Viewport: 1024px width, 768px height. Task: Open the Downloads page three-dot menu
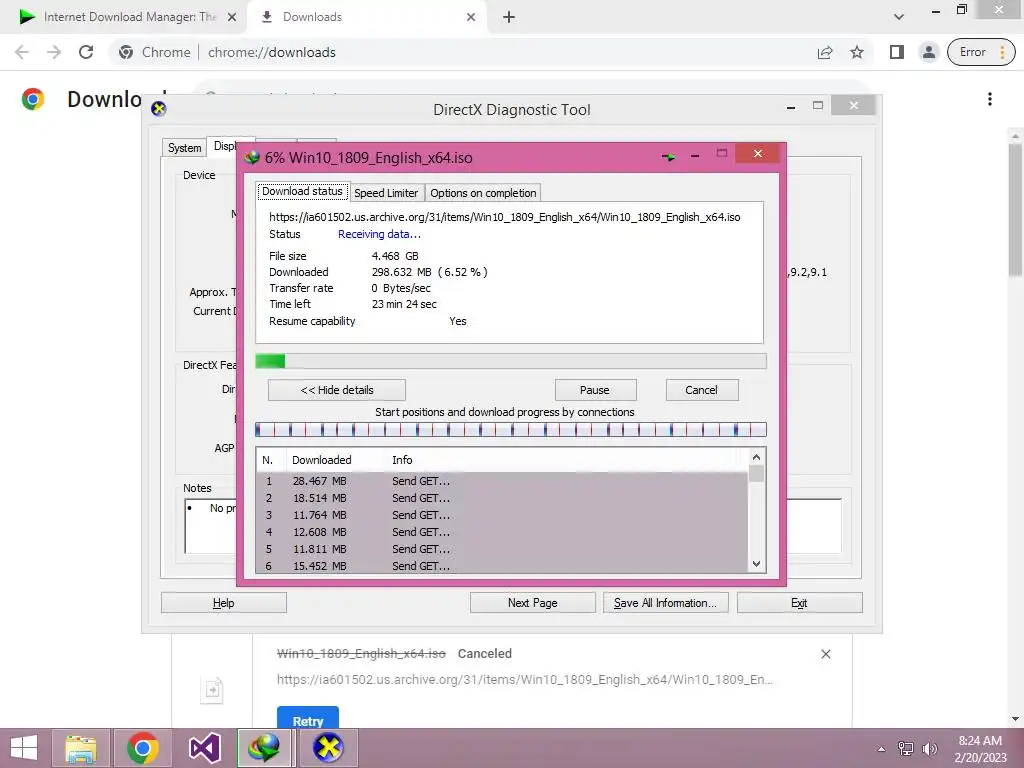[990, 99]
